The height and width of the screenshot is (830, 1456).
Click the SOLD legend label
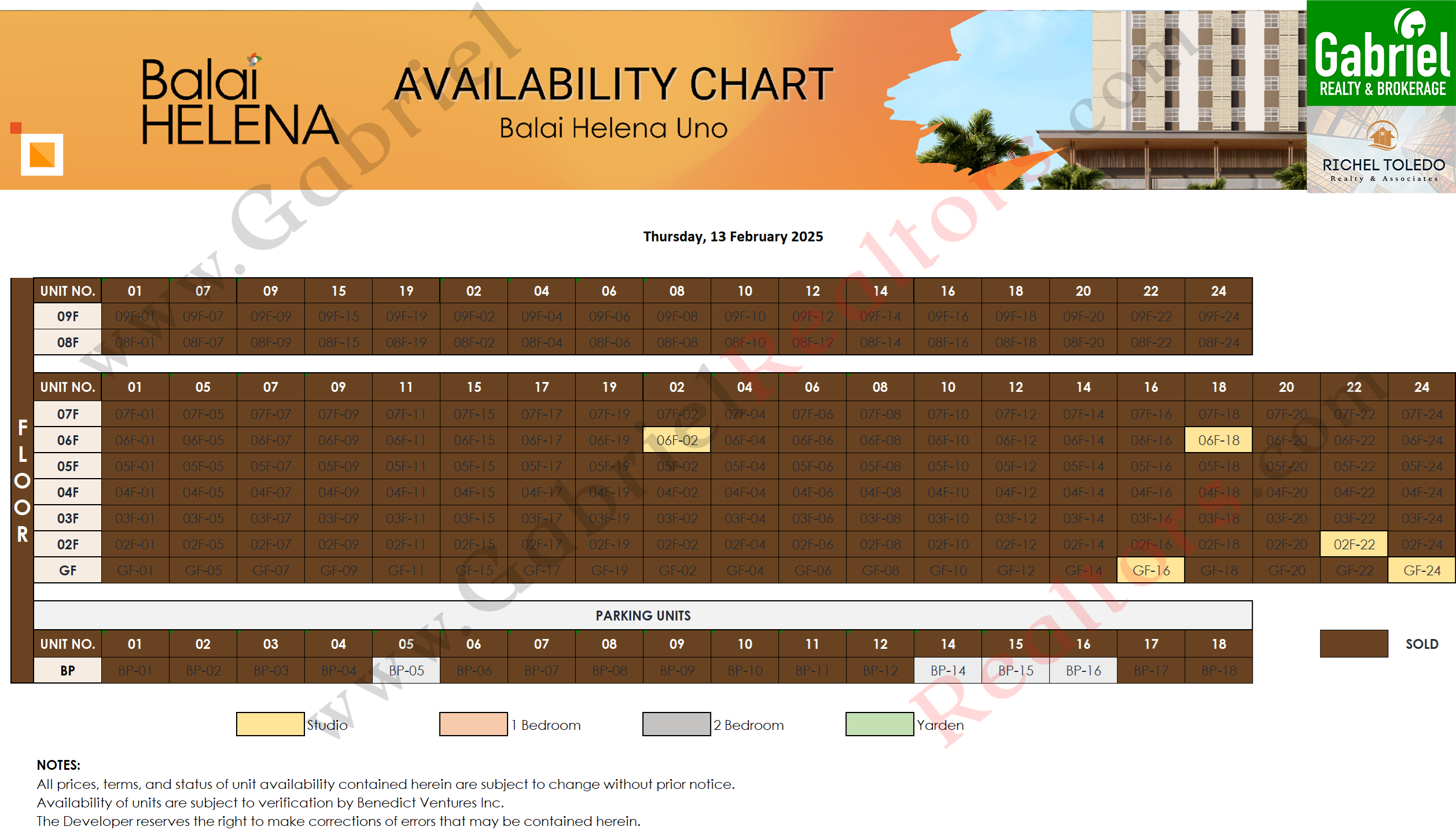pos(1422,644)
